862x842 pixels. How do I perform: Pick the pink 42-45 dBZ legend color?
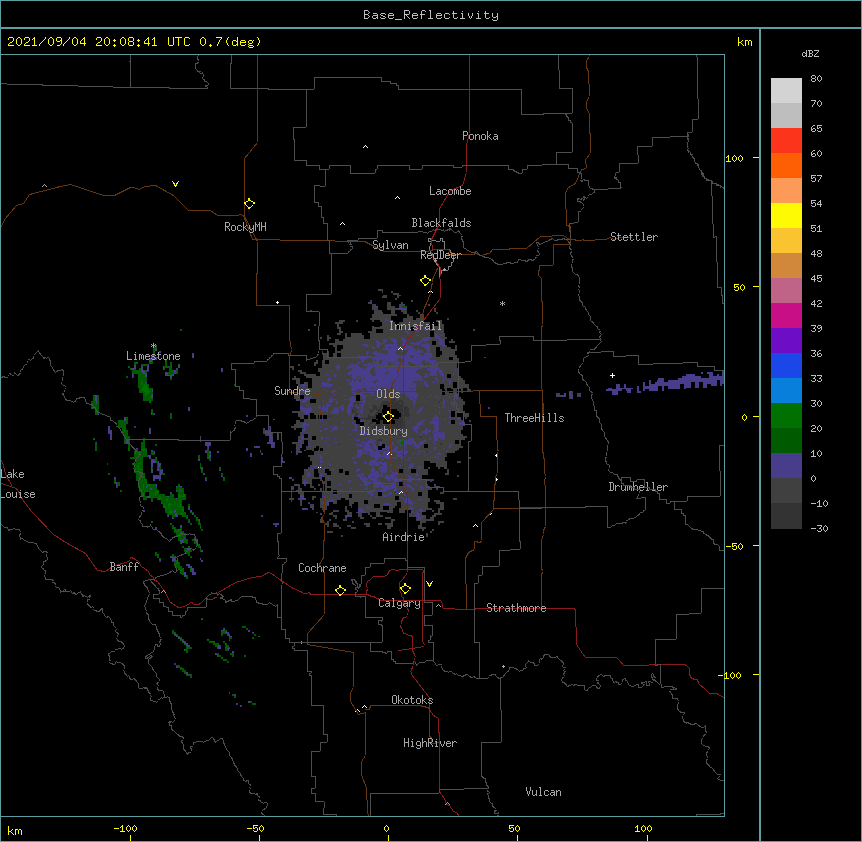[x=786, y=291]
